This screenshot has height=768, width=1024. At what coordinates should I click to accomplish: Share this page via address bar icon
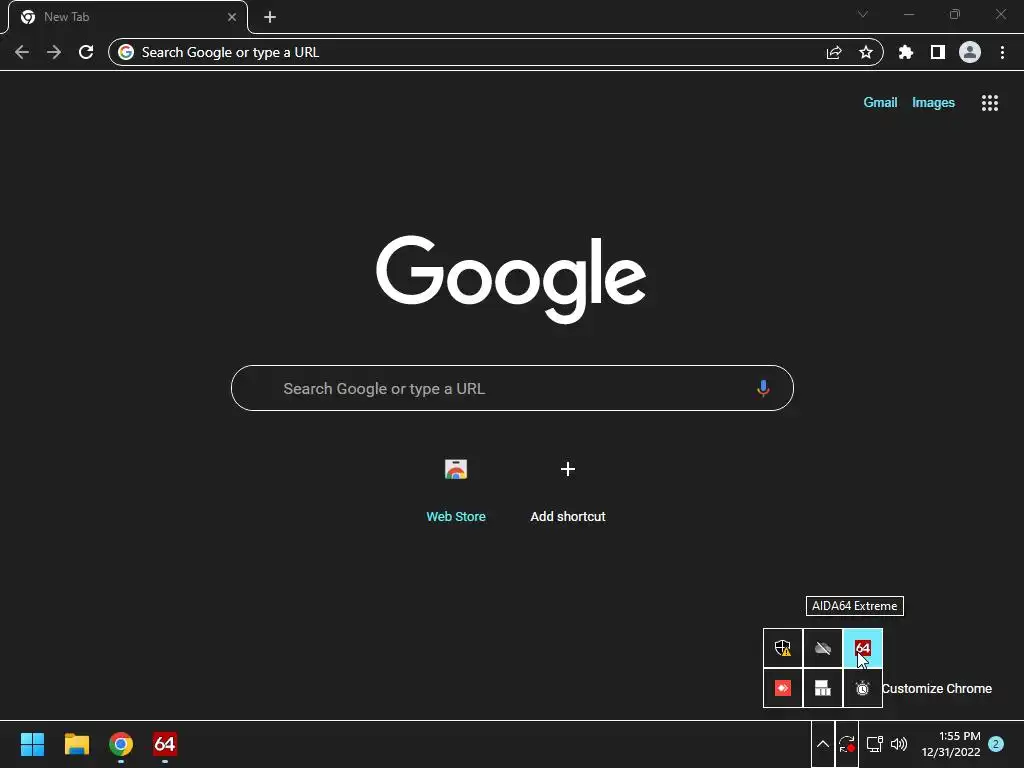click(834, 52)
